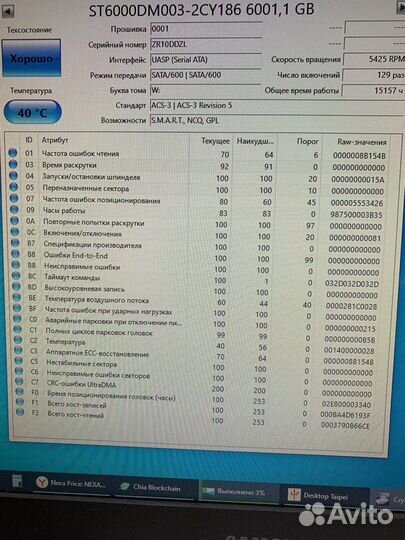The image size is (405, 540).
Task: Click status orb for Частота ошибок позиционирования
Action: coord(14,198)
